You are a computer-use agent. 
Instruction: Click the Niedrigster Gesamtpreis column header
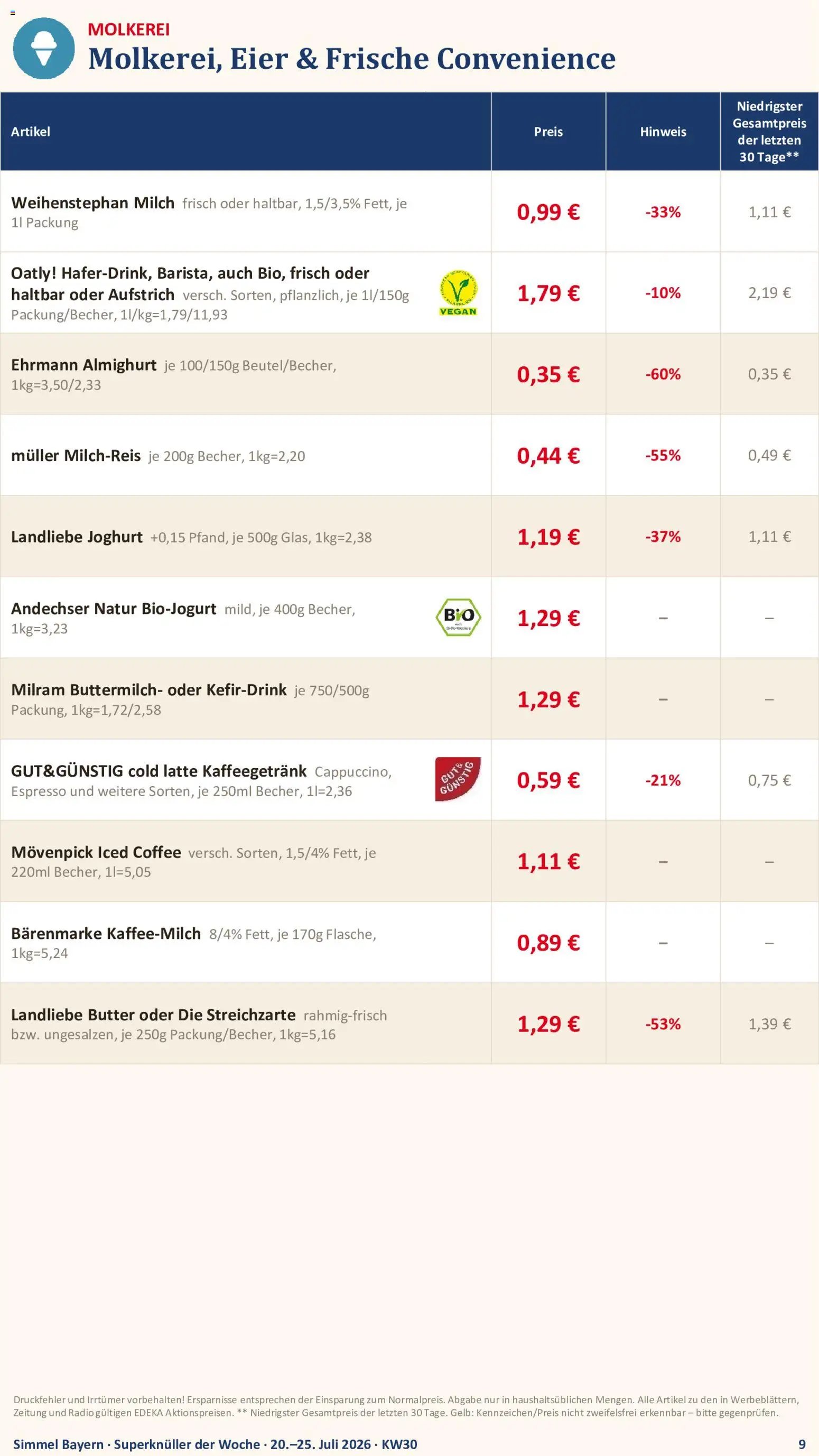(x=769, y=132)
